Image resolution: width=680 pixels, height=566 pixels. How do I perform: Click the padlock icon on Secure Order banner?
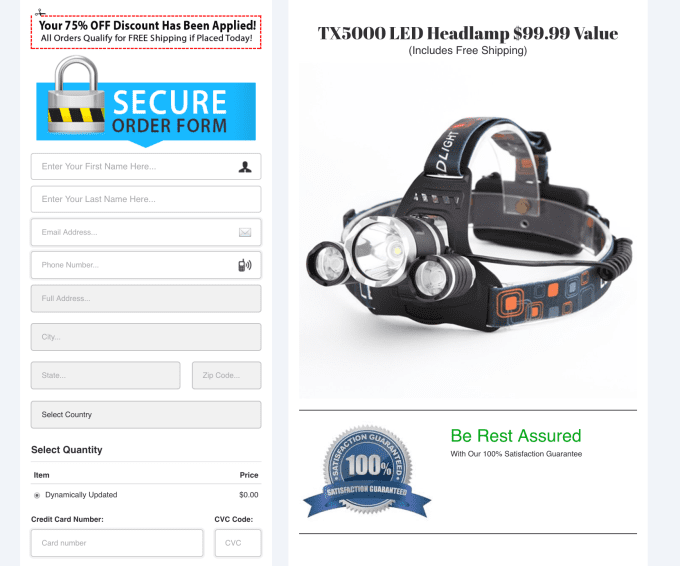pyautogui.click(x=76, y=94)
